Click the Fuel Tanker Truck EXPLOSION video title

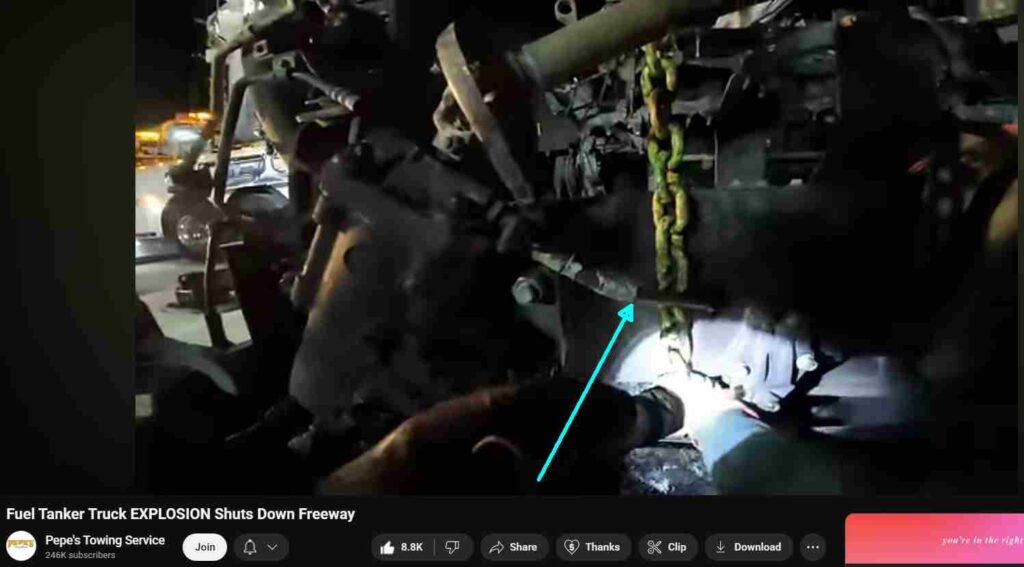[180, 514]
